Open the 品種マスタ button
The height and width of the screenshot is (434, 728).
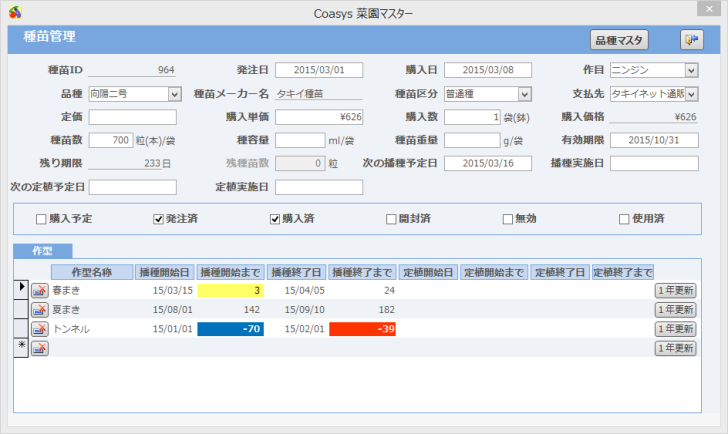pos(620,40)
